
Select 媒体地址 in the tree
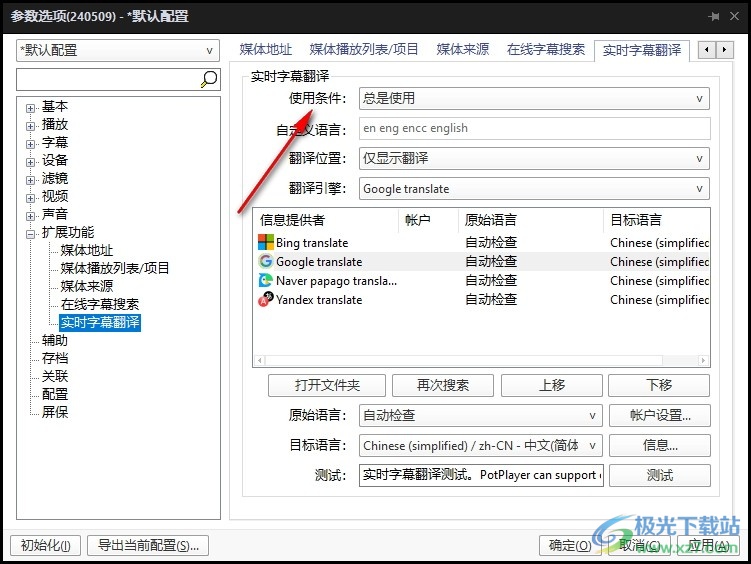(87, 250)
